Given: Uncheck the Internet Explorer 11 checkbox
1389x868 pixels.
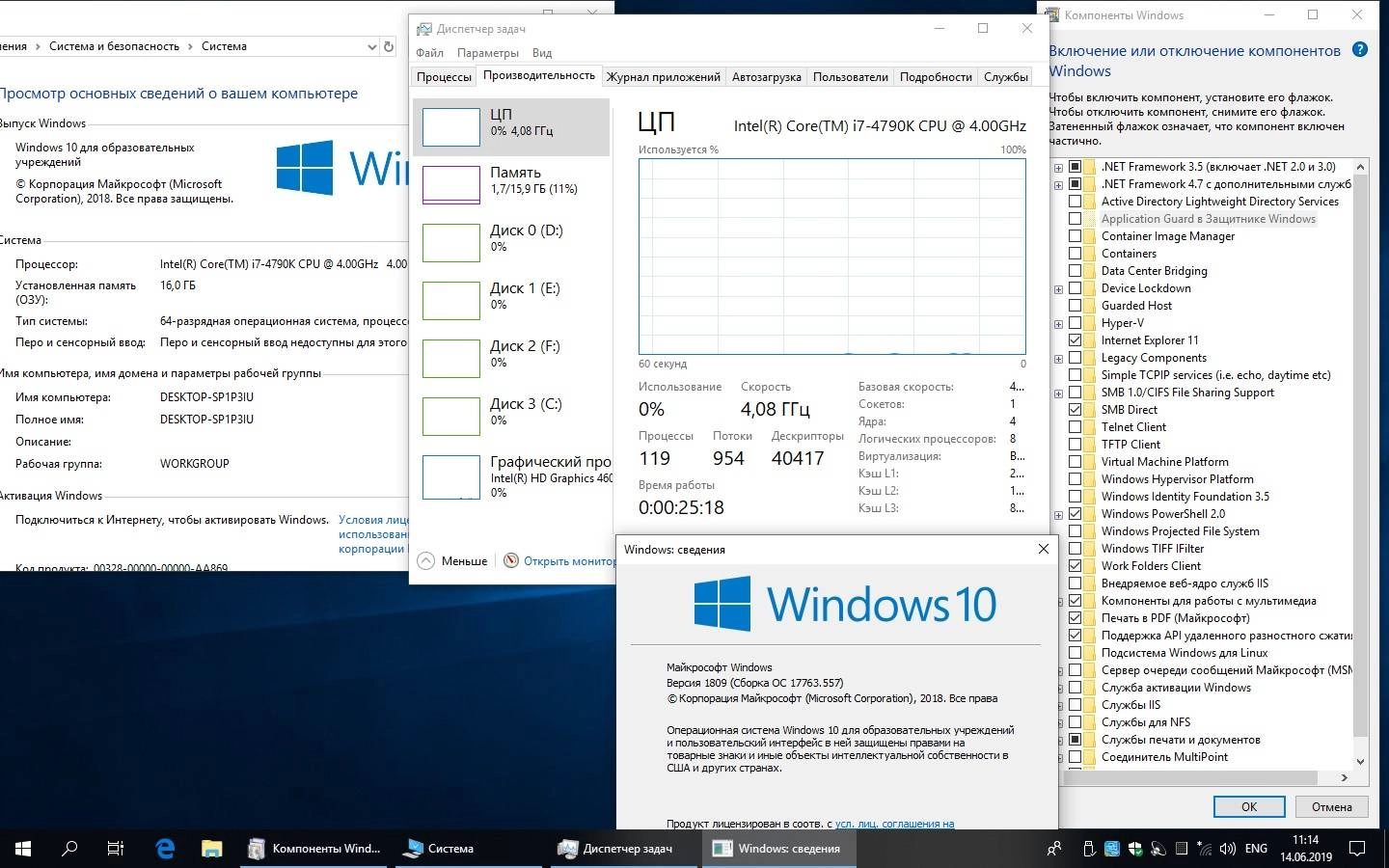Looking at the screenshot, I should click(1075, 340).
